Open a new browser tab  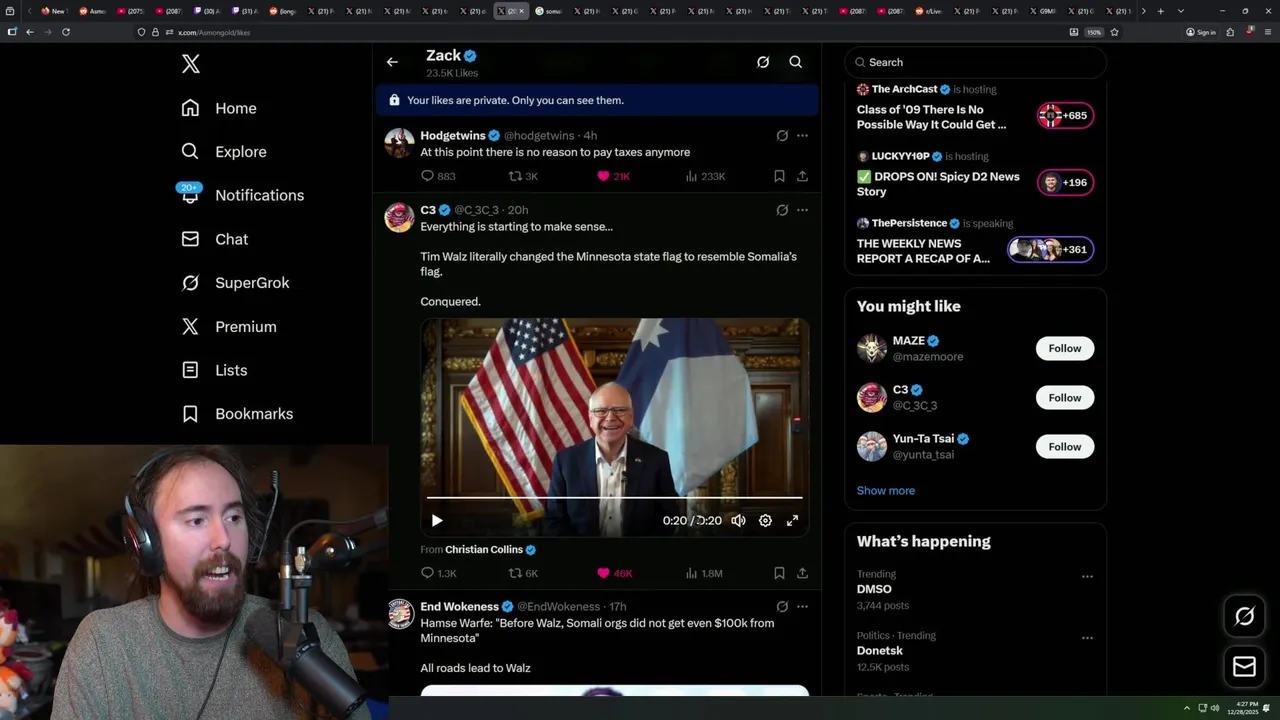pos(1160,11)
